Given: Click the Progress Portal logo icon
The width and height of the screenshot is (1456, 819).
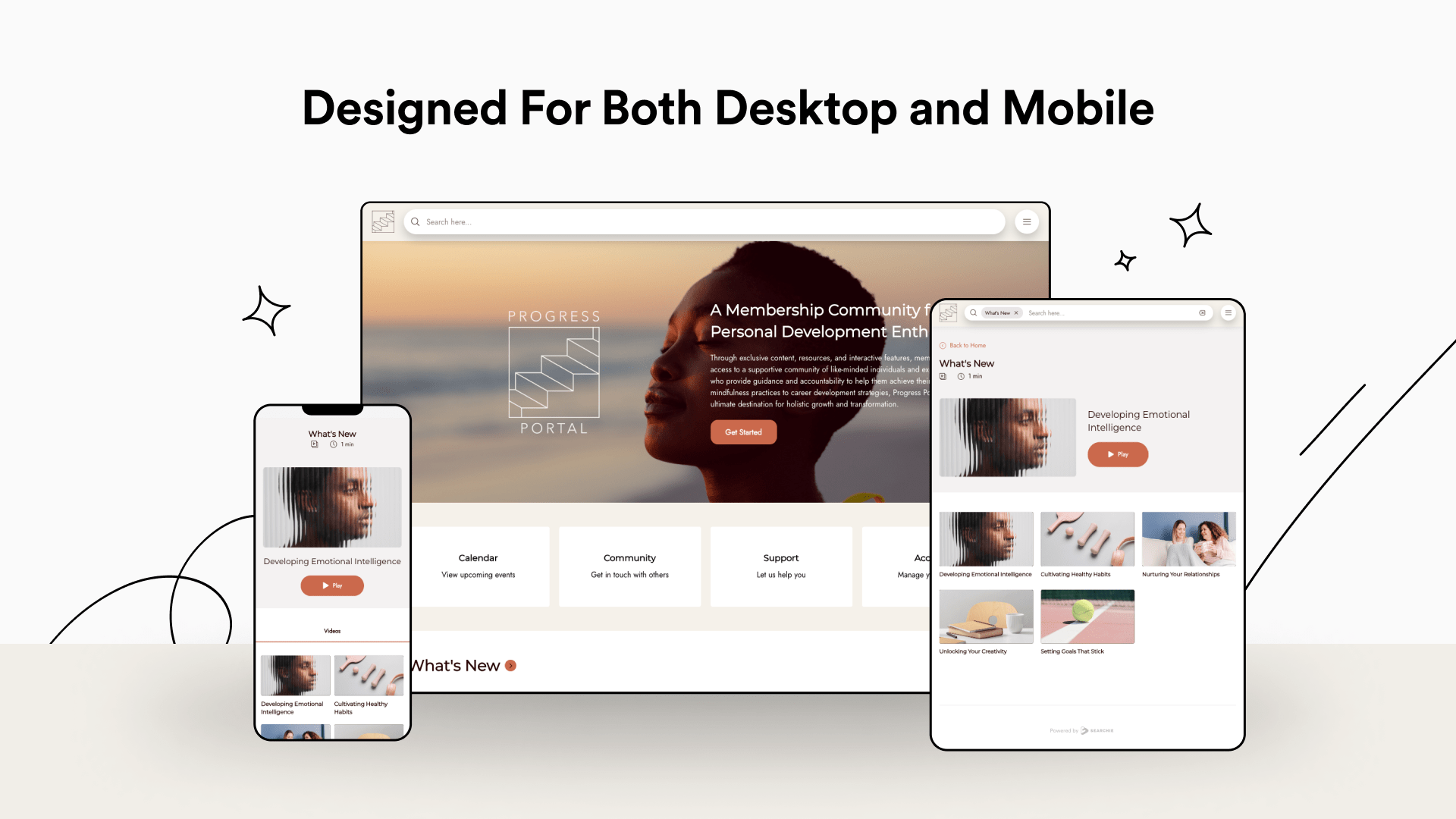Looking at the screenshot, I should (x=385, y=221).
